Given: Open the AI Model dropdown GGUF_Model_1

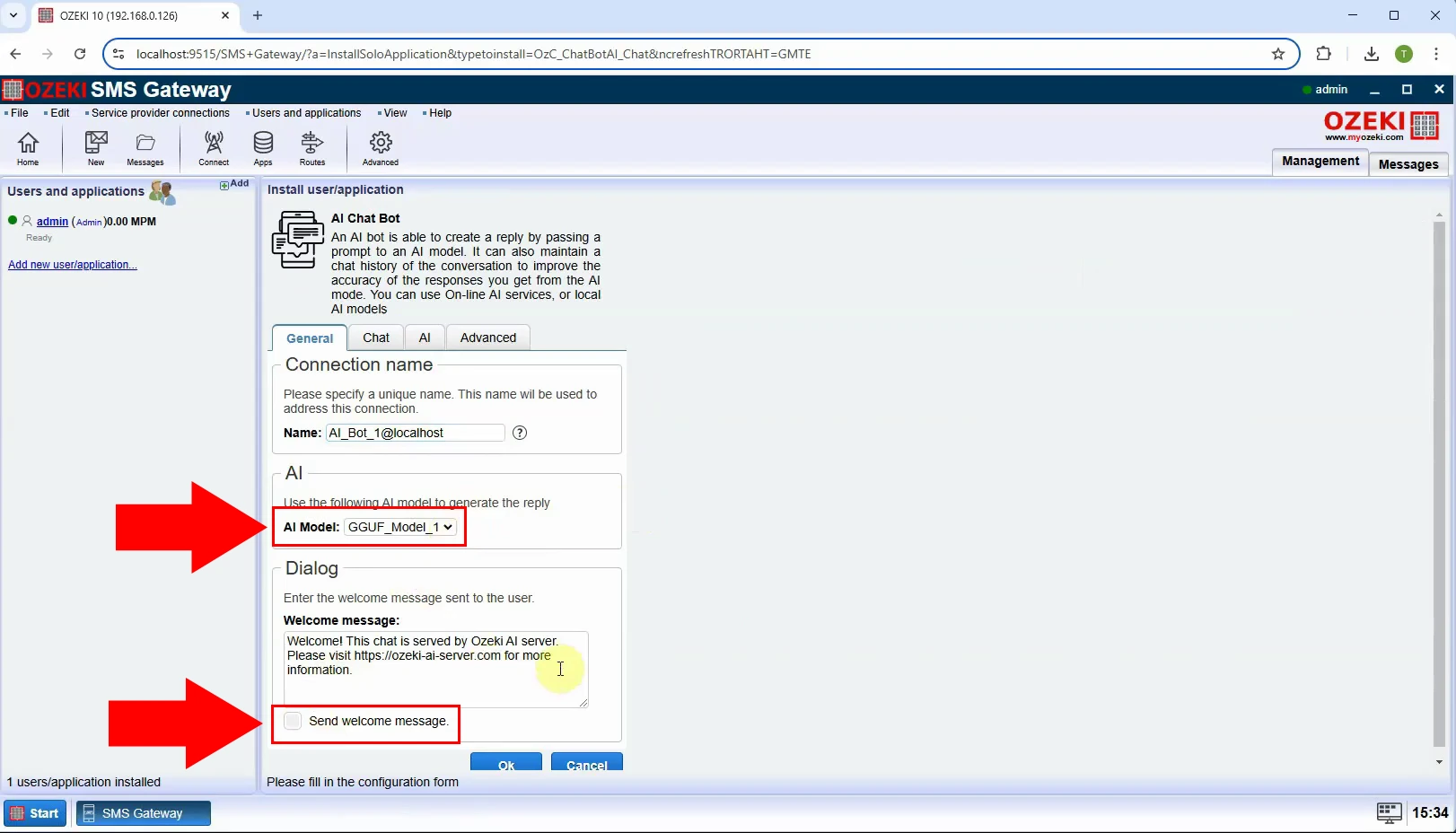Looking at the screenshot, I should tap(400, 527).
